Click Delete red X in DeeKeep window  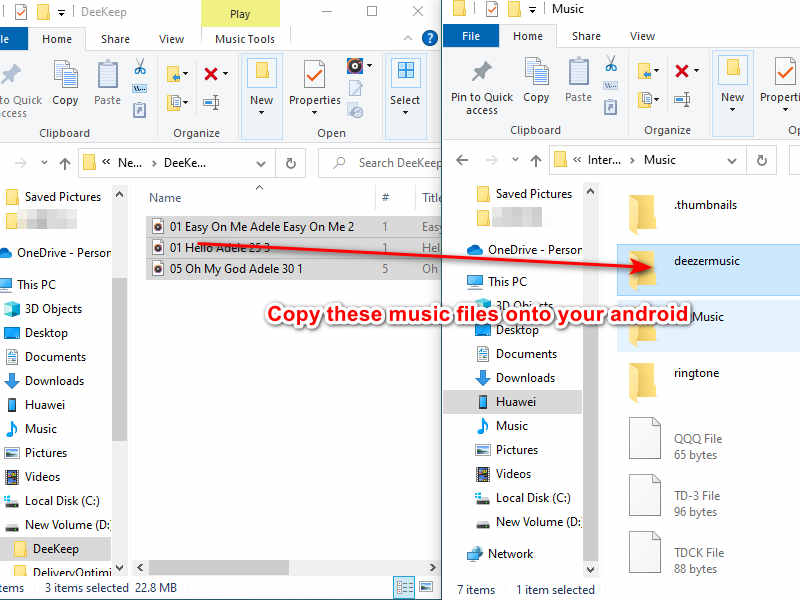(x=211, y=74)
